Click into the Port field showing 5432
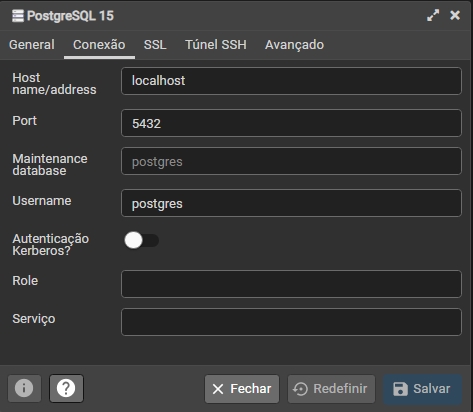This screenshot has height=412, width=473. pyautogui.click(x=291, y=123)
